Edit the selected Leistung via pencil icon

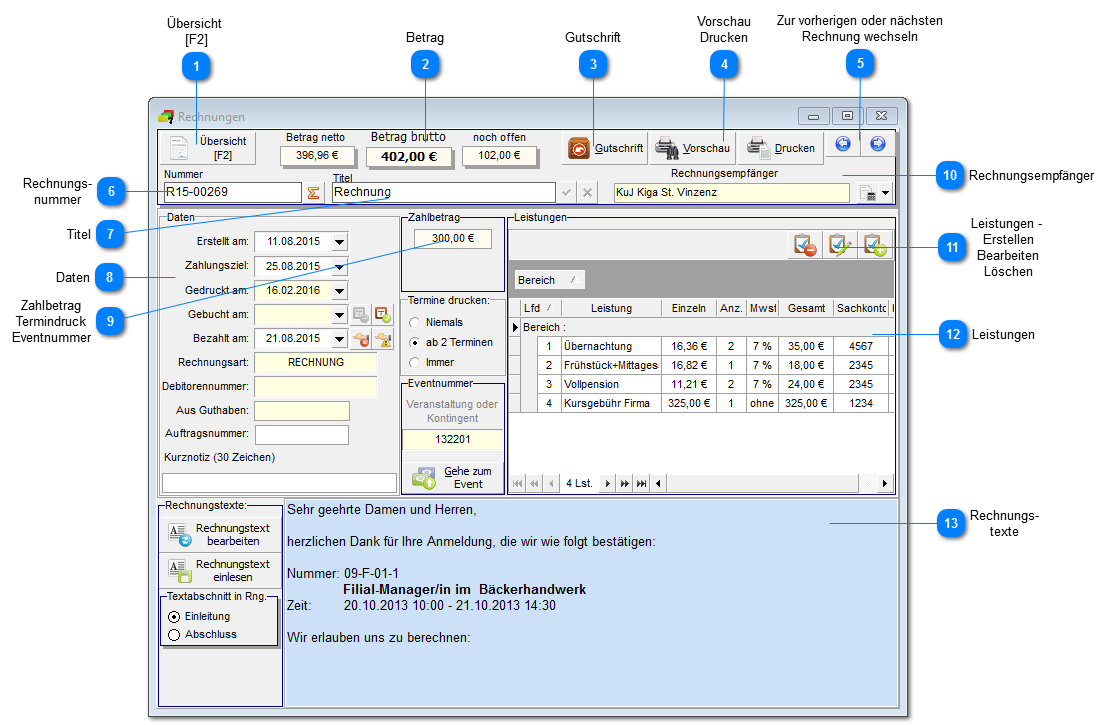point(839,245)
